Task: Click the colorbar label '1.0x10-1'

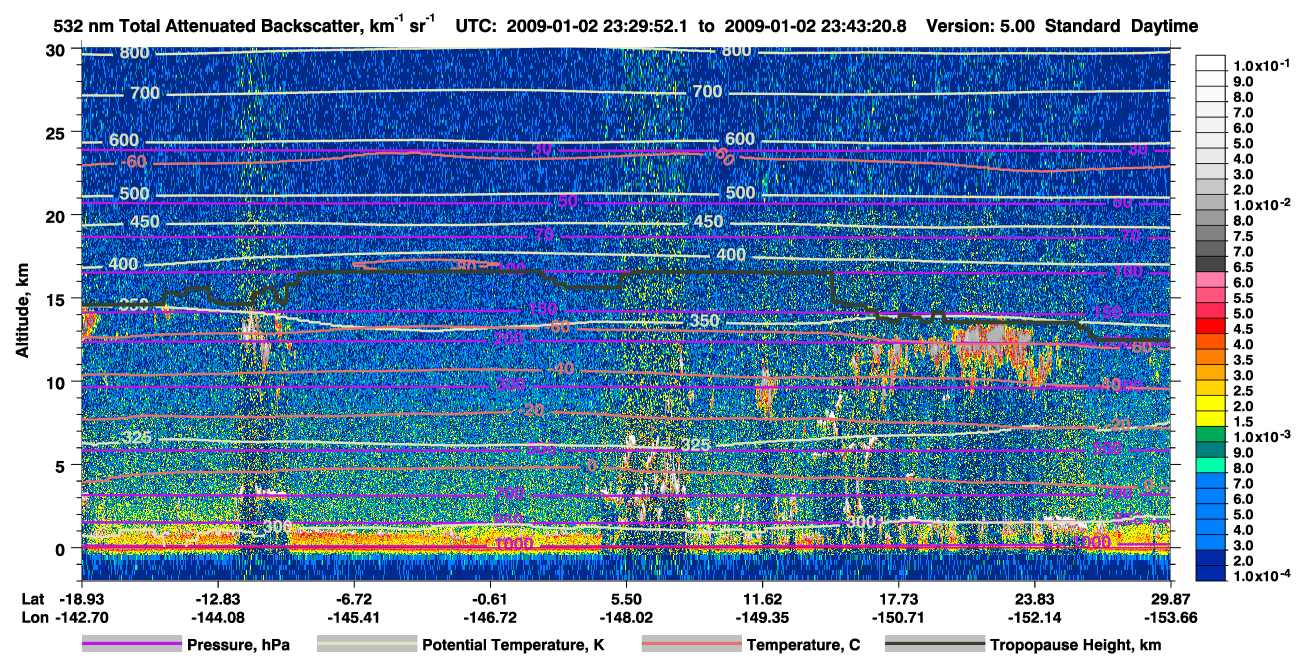Action: [x=1263, y=65]
